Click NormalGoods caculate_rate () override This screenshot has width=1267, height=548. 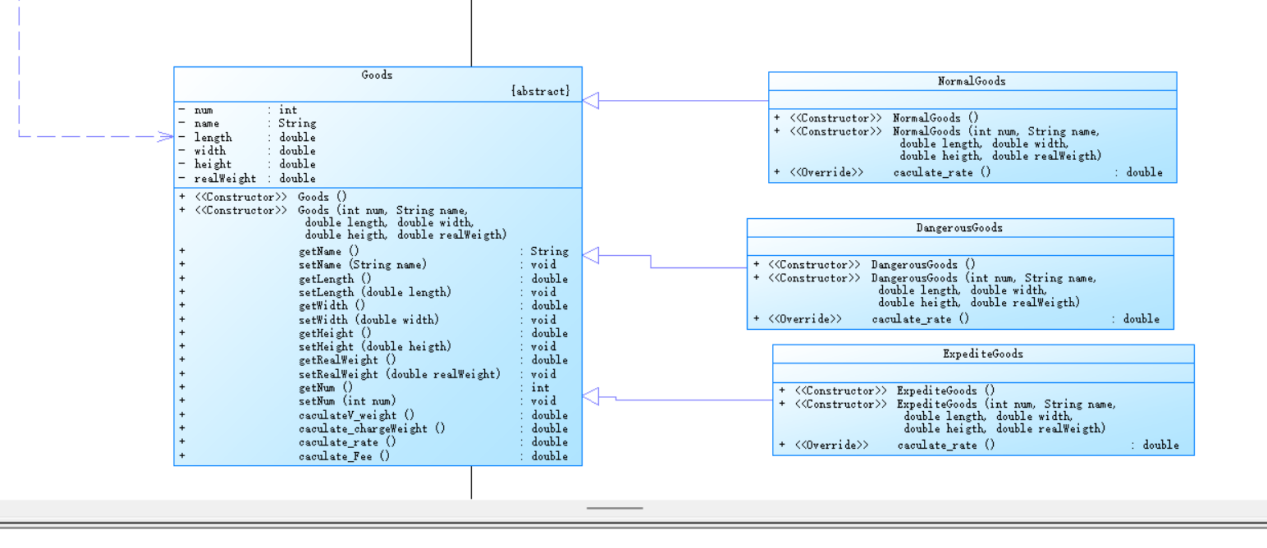tap(968, 172)
